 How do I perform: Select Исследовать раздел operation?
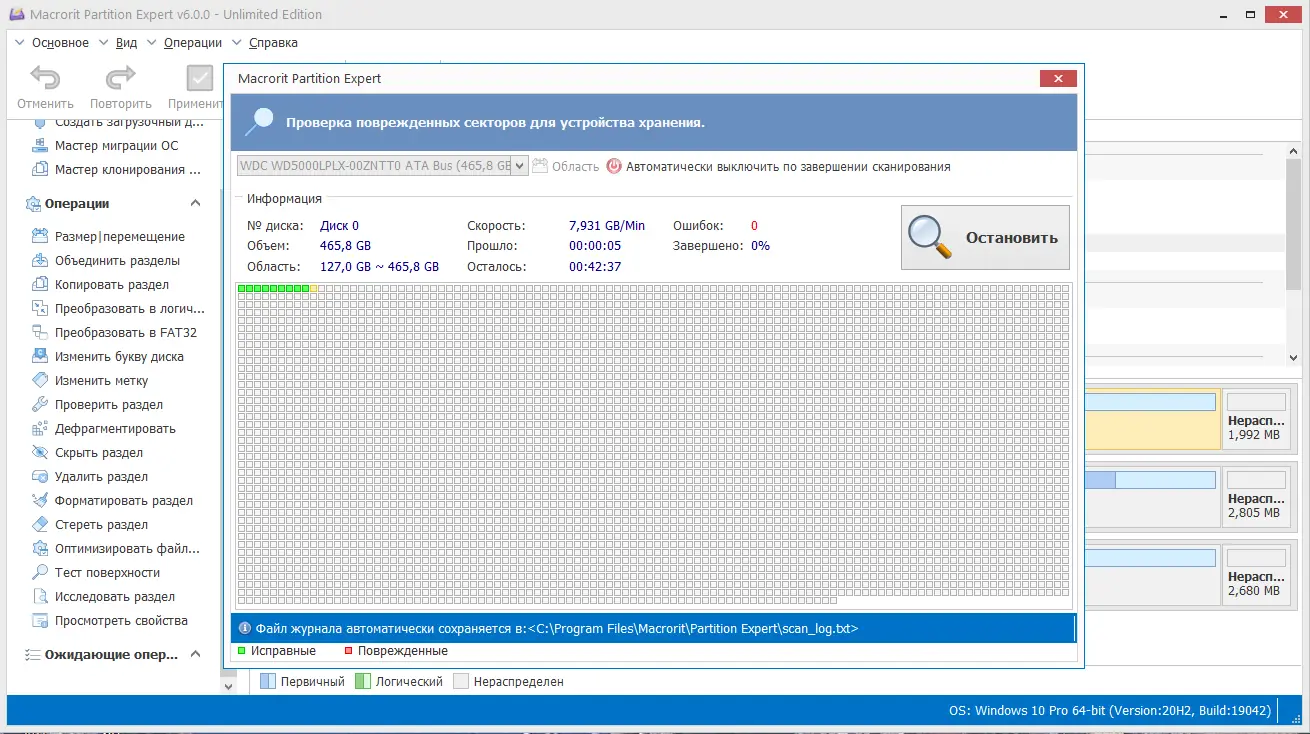point(104,597)
